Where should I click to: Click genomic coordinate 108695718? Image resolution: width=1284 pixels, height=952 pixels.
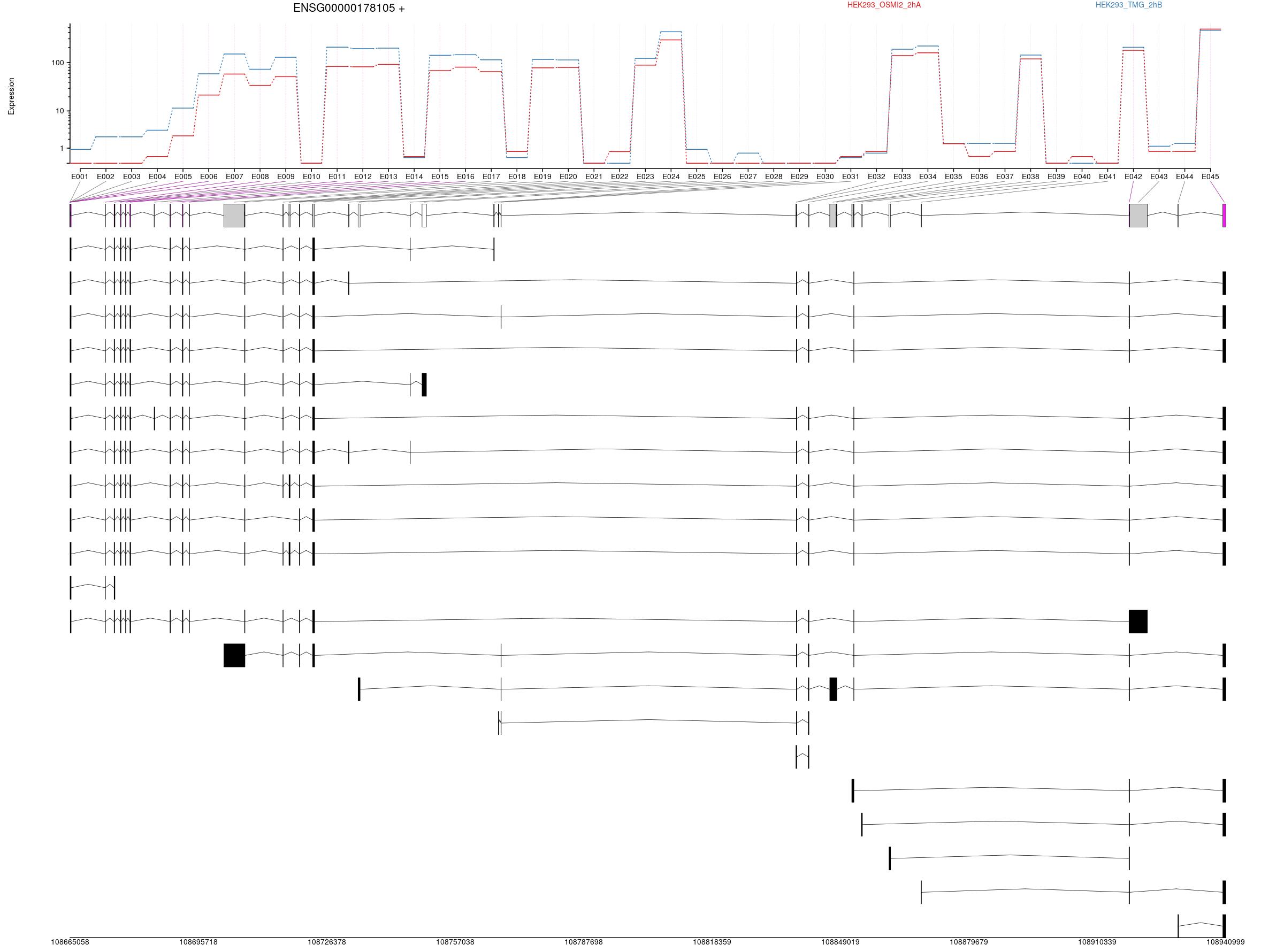pyautogui.click(x=198, y=942)
